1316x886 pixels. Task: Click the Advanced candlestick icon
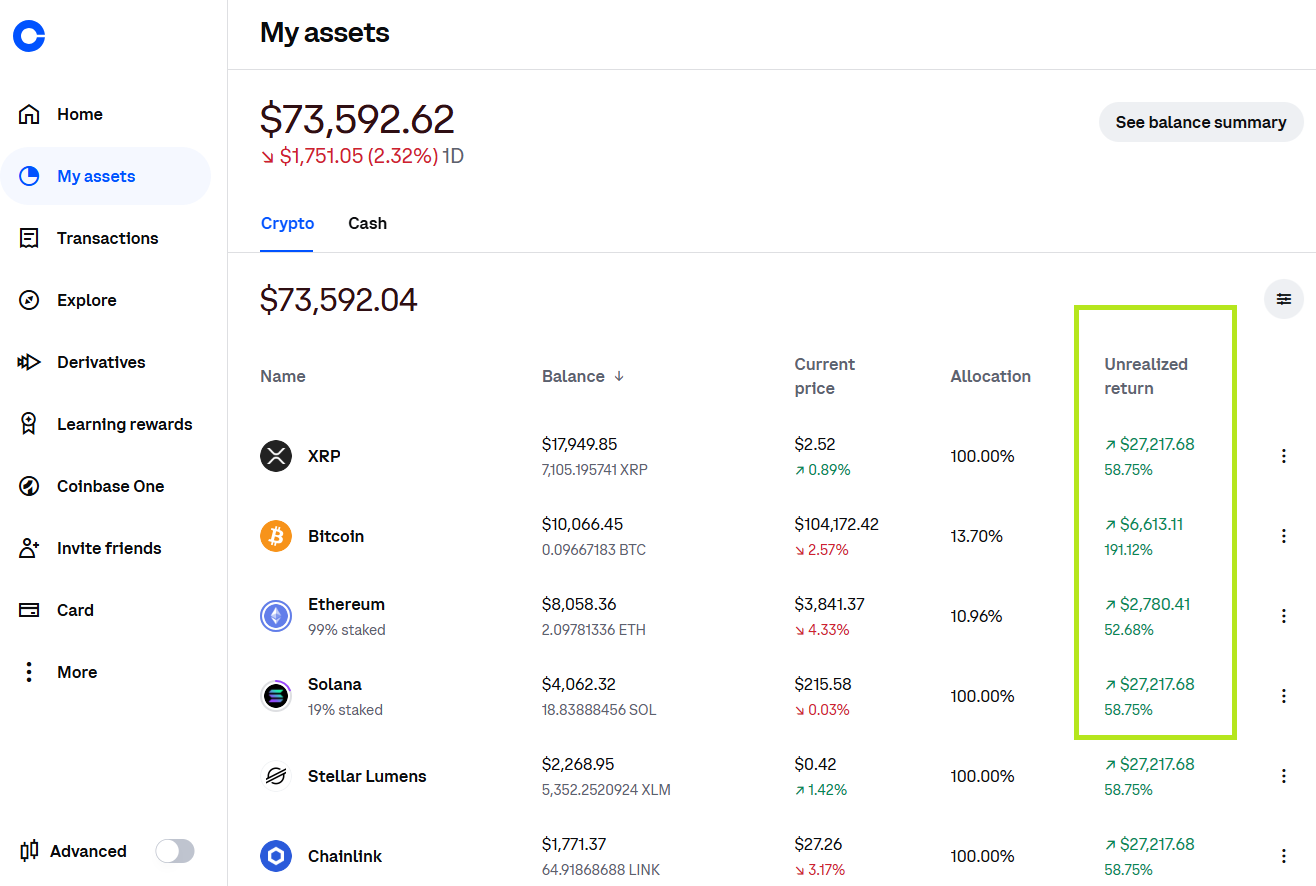point(29,851)
